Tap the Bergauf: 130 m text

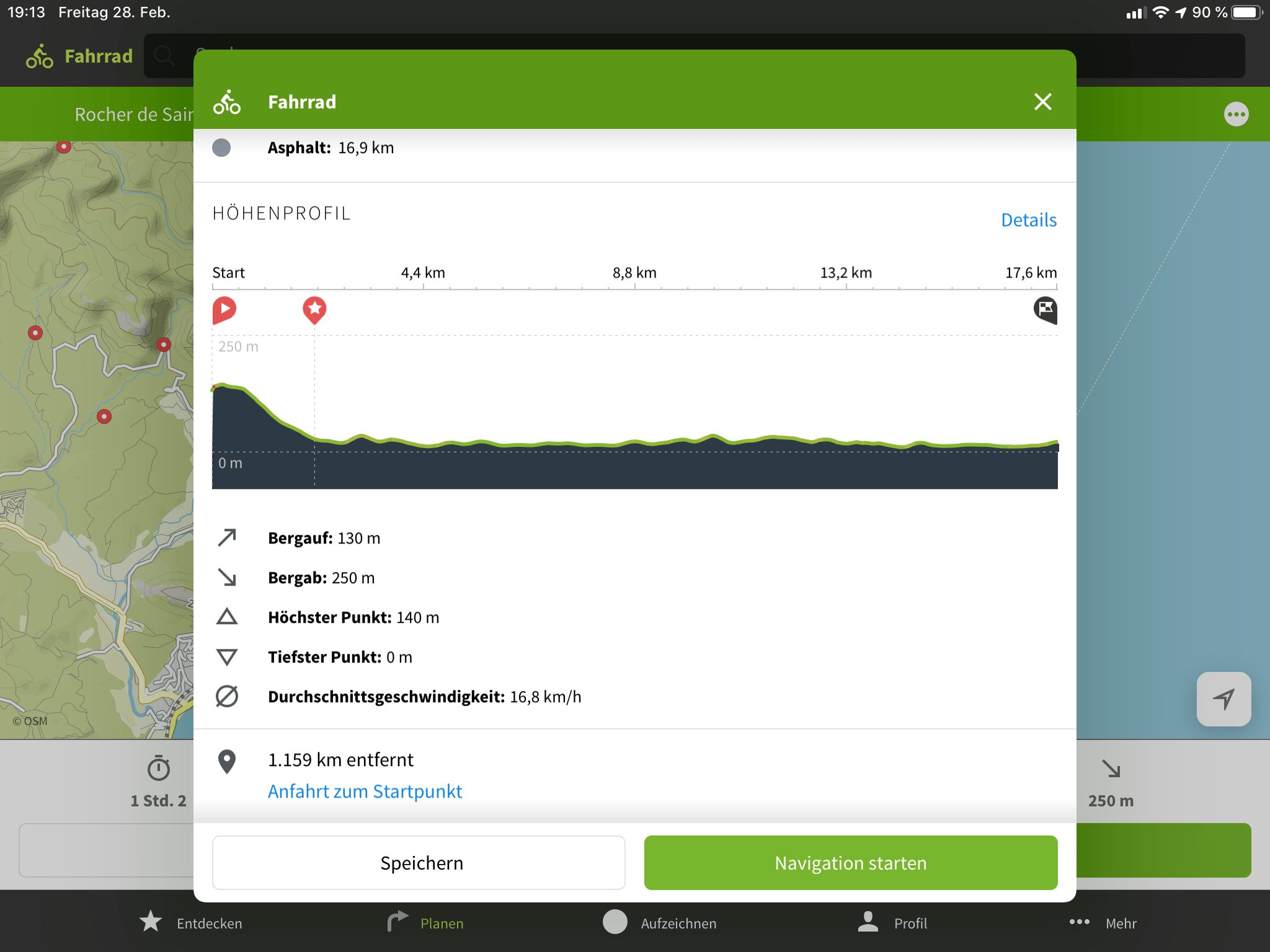click(x=324, y=538)
